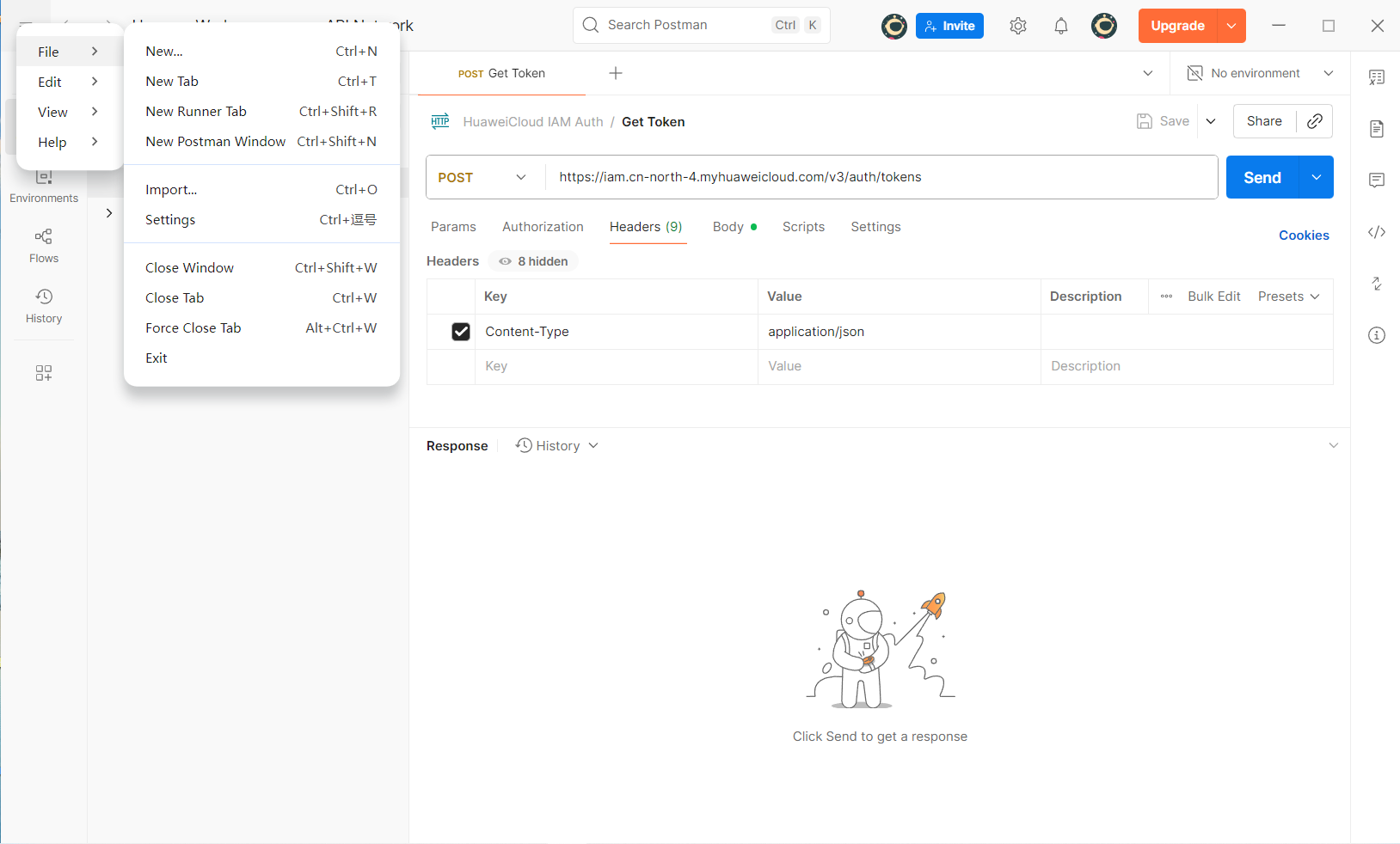The height and width of the screenshot is (844, 1400).
Task: Expand the Save options dropdown arrow
Action: click(x=1211, y=121)
